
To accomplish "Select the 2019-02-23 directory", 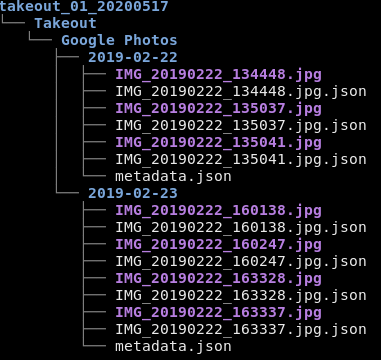I will tap(132, 193).
